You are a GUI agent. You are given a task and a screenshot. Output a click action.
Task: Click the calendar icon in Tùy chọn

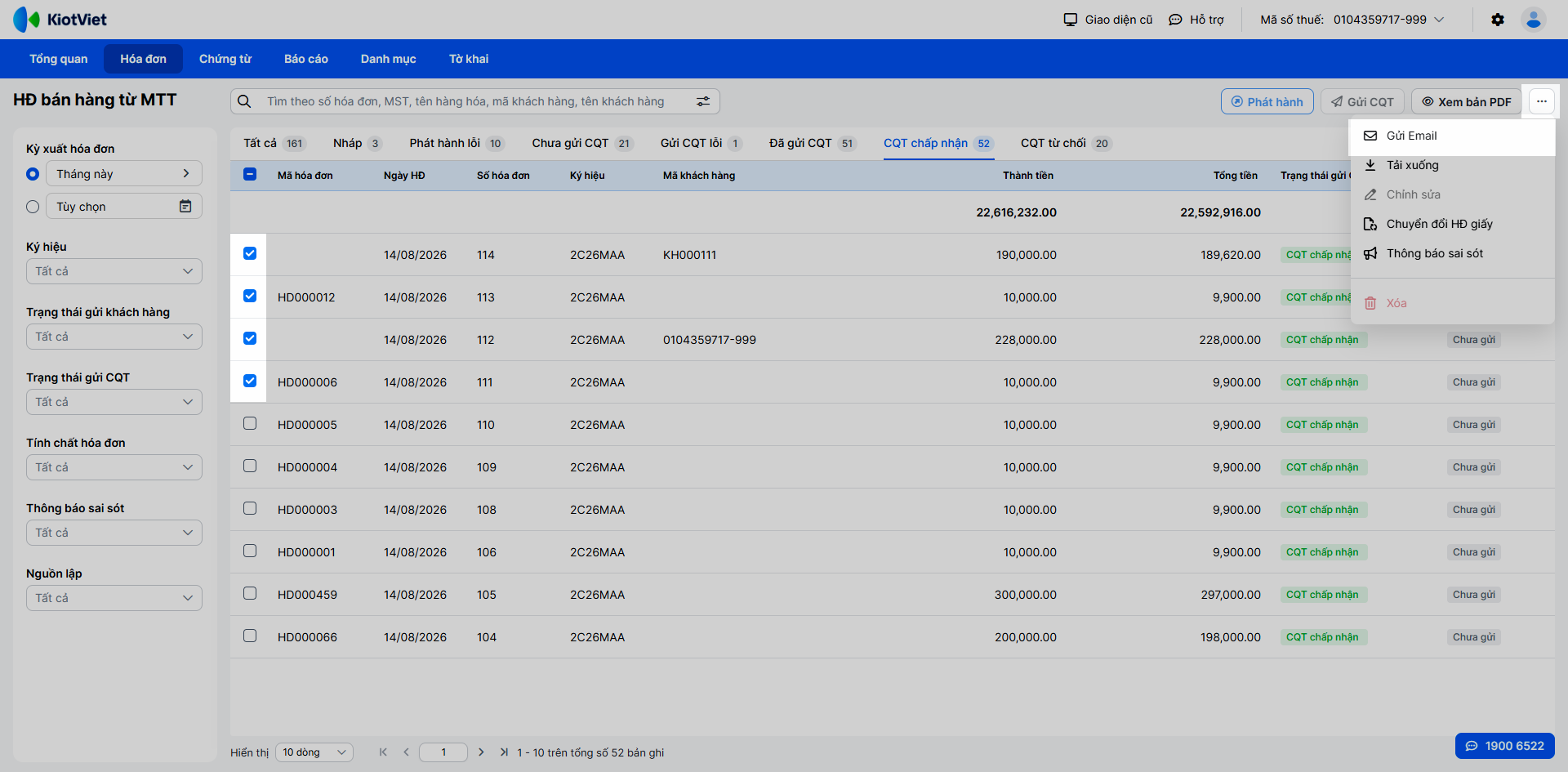(x=185, y=207)
